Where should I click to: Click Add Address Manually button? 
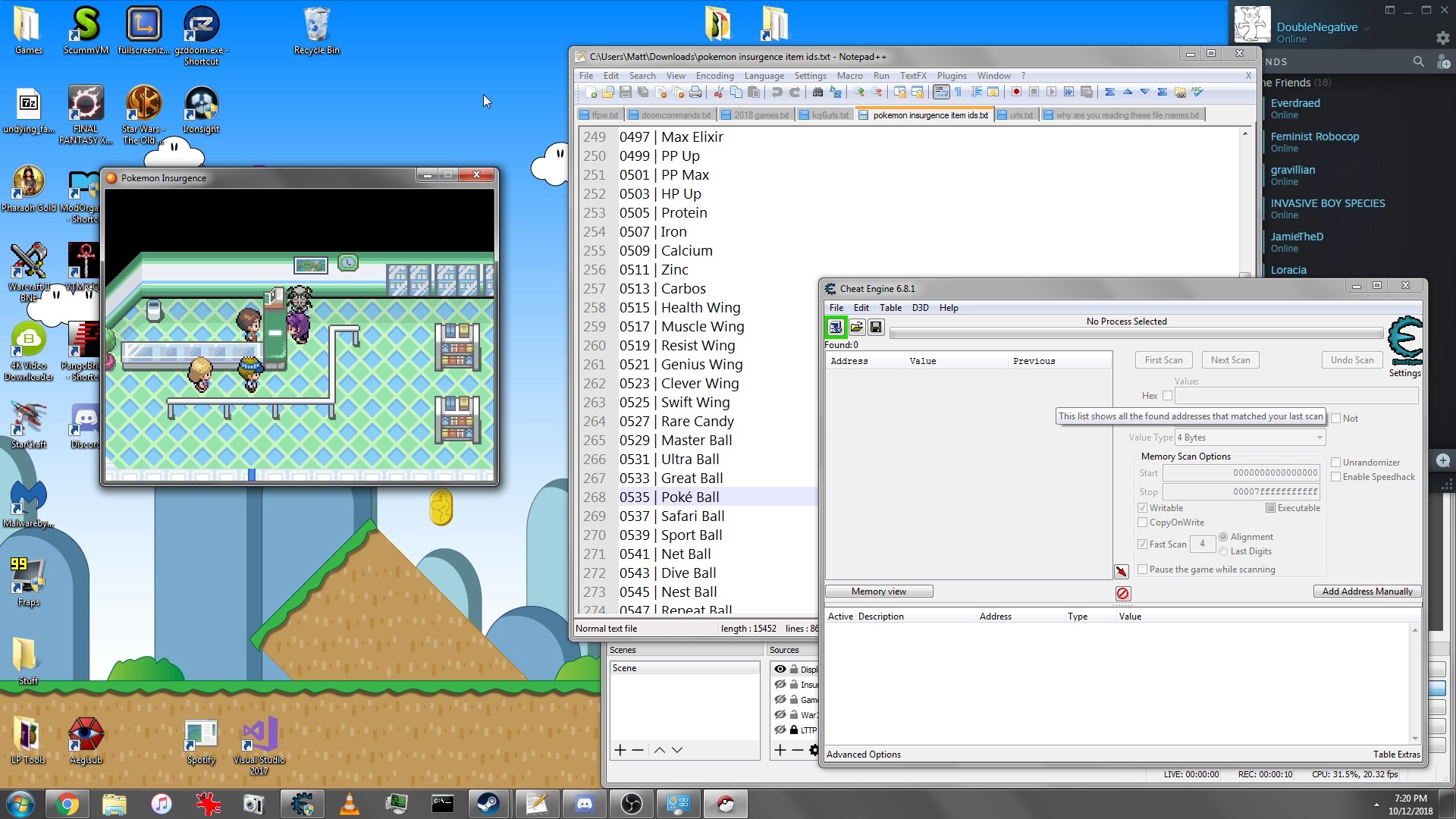(x=1367, y=591)
